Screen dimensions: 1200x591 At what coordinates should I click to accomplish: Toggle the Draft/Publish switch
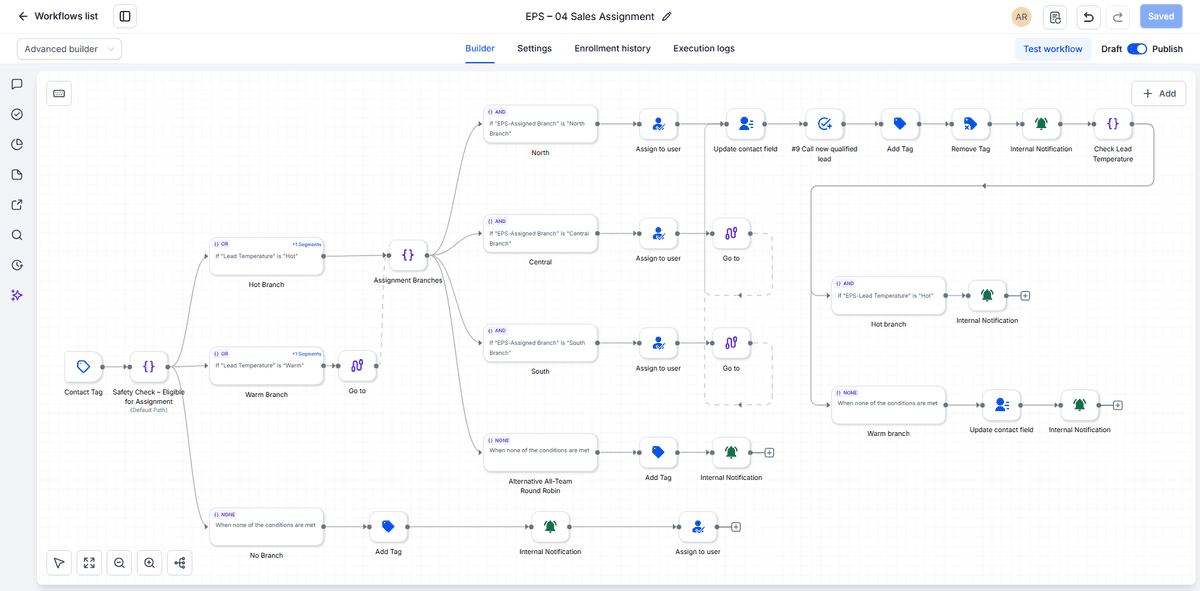click(x=1137, y=49)
